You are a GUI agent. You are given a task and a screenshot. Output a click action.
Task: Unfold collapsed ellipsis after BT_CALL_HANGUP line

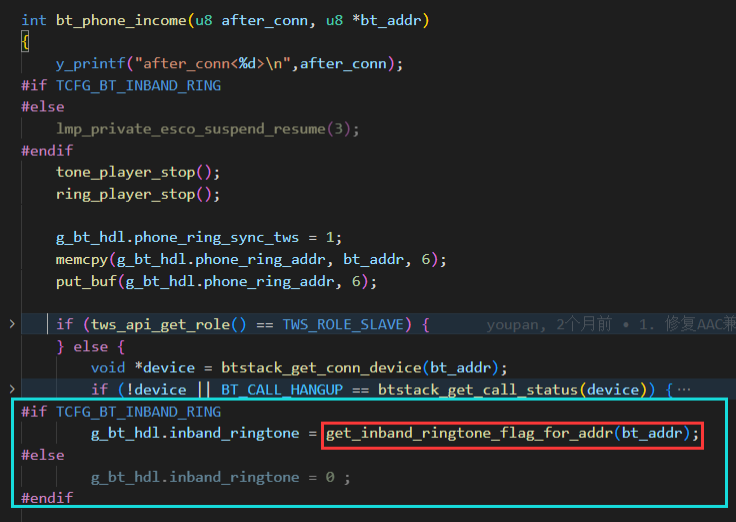click(x=684, y=390)
